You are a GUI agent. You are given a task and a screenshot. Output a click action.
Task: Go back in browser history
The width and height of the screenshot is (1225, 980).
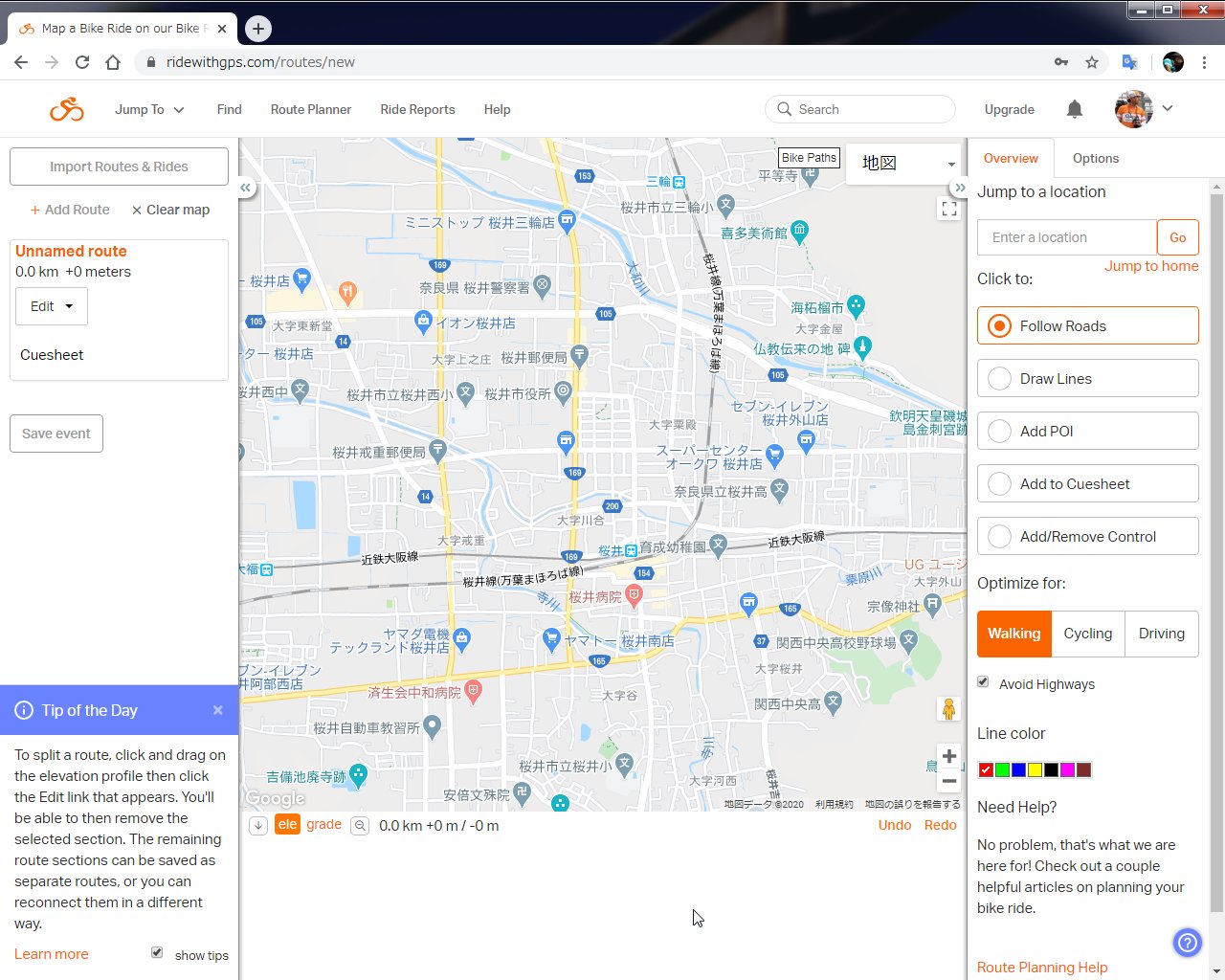point(21,62)
